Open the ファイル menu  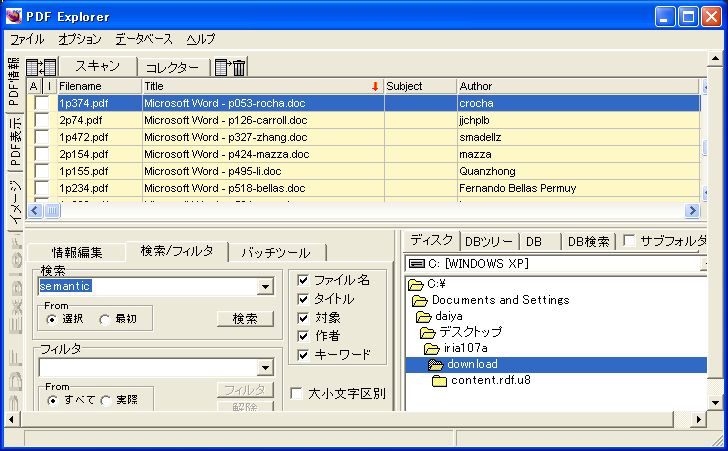(27, 39)
